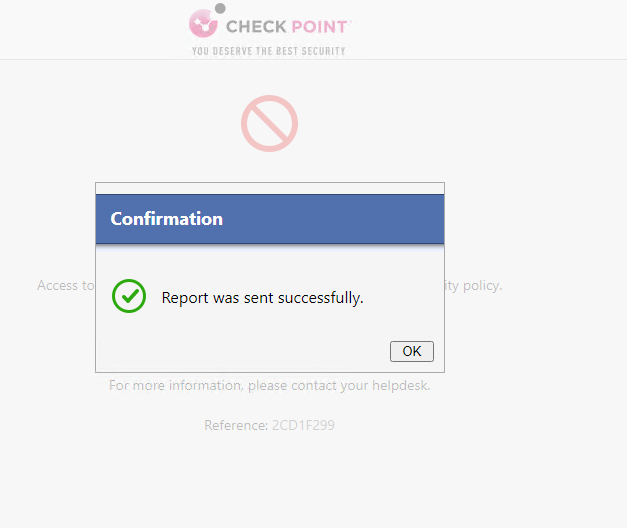The width and height of the screenshot is (627, 528).
Task: Click the green checkmark success icon
Action: pyautogui.click(x=129, y=296)
